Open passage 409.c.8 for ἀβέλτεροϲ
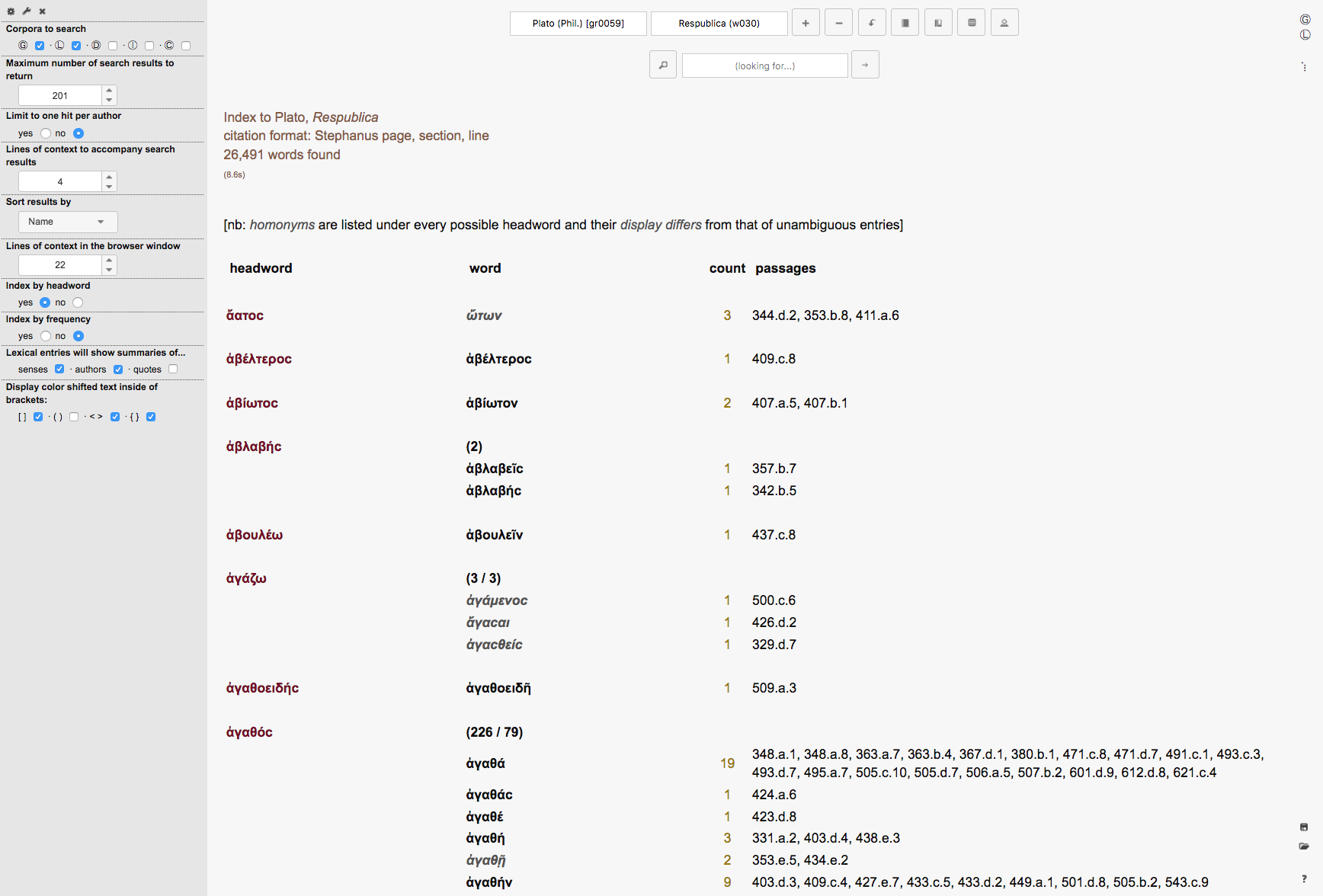1323x896 pixels. 774,359
